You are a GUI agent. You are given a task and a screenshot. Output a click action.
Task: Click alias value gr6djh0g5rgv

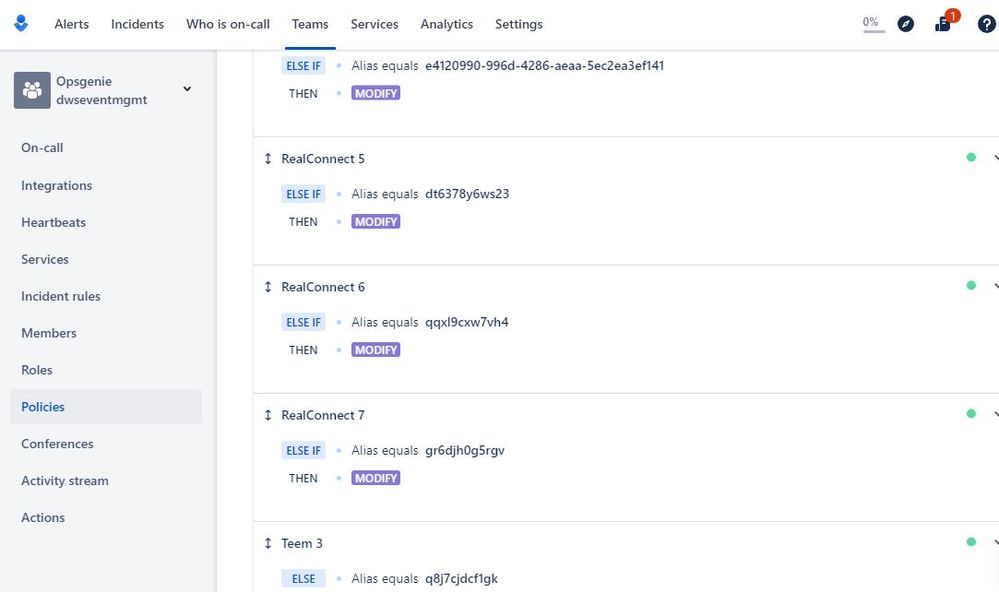[464, 450]
